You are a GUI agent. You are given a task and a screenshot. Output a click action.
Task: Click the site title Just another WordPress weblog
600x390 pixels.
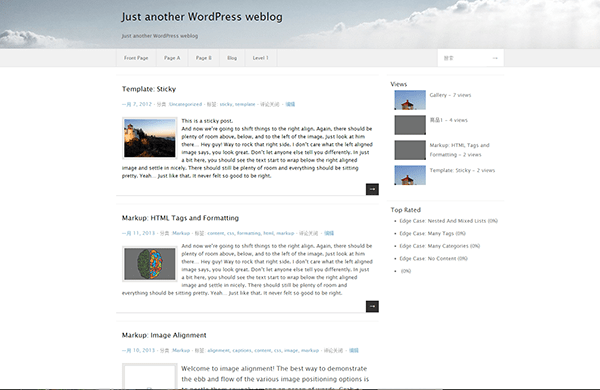(202, 17)
